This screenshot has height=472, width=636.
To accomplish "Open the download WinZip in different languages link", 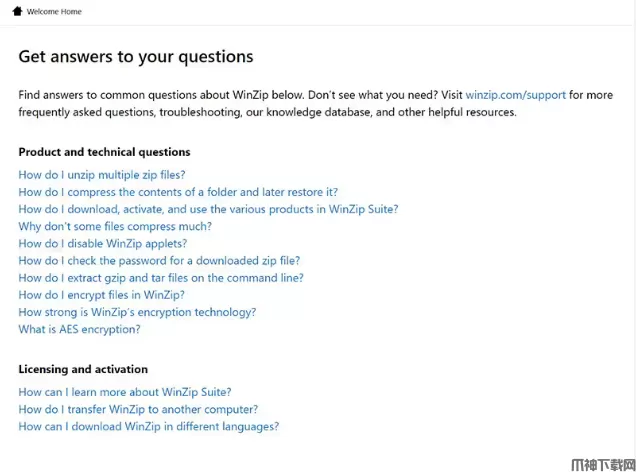I will pos(148,426).
